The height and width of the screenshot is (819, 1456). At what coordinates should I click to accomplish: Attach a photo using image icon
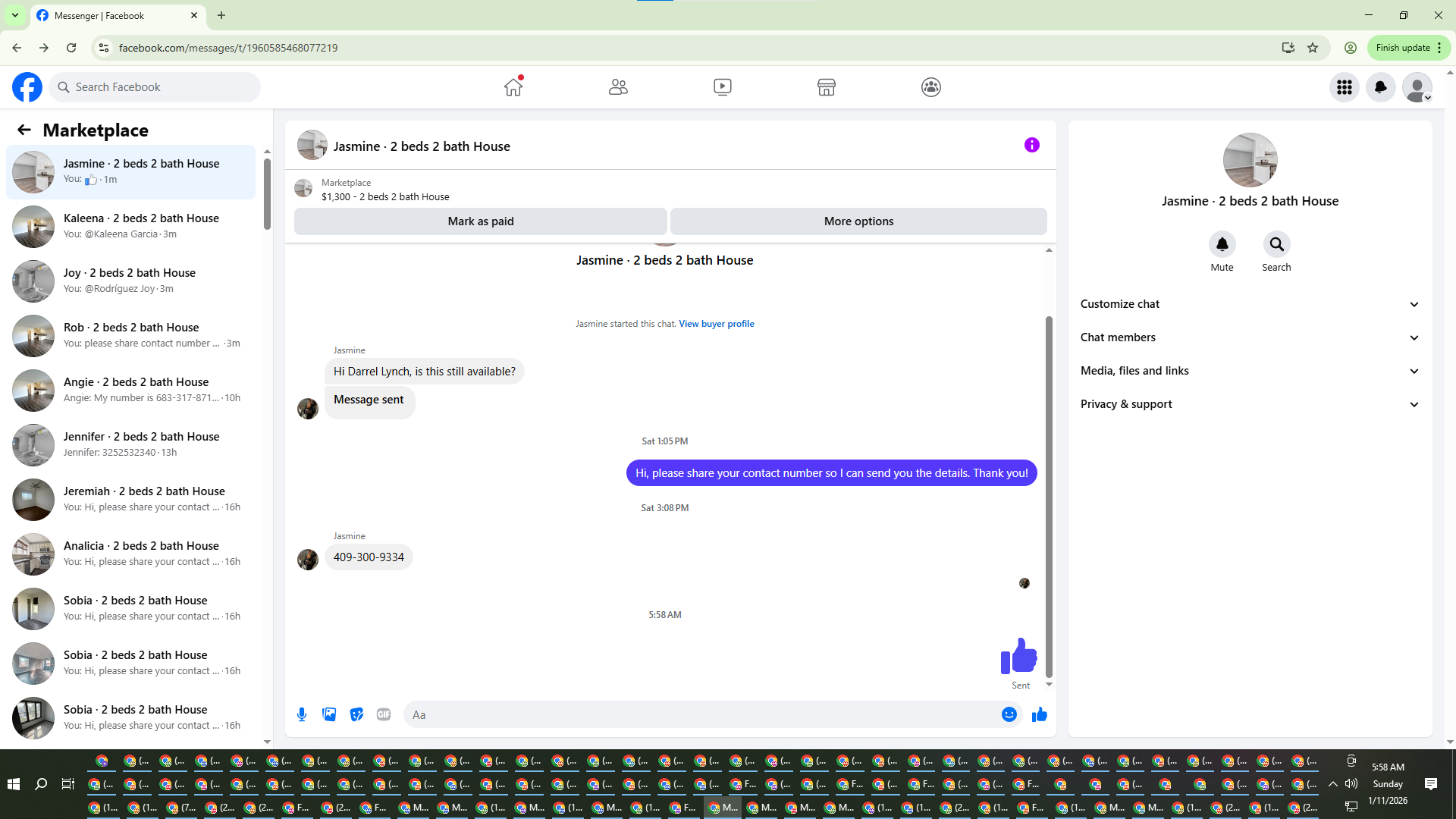coord(329,714)
